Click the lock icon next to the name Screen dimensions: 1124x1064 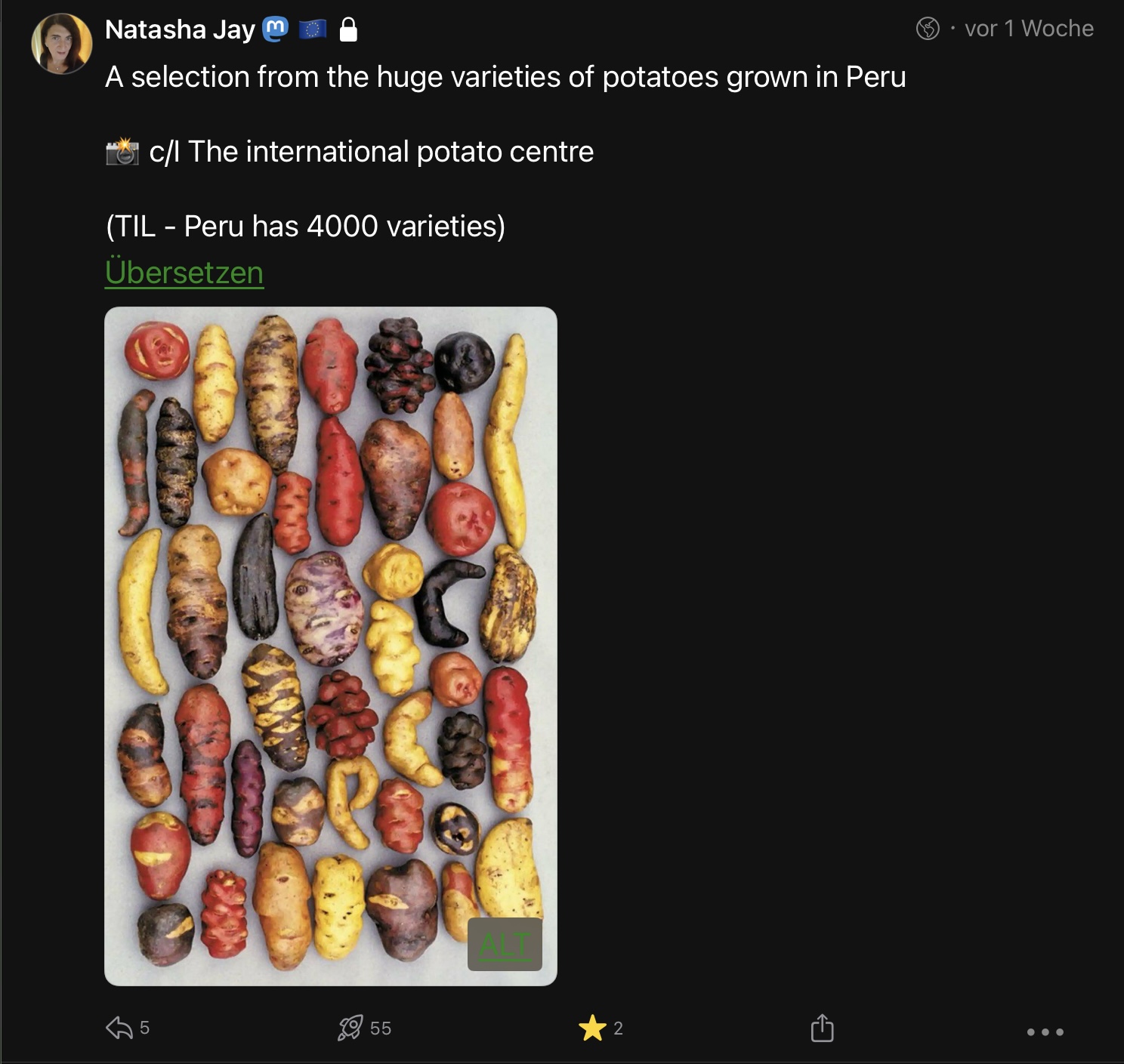pyautogui.click(x=348, y=29)
